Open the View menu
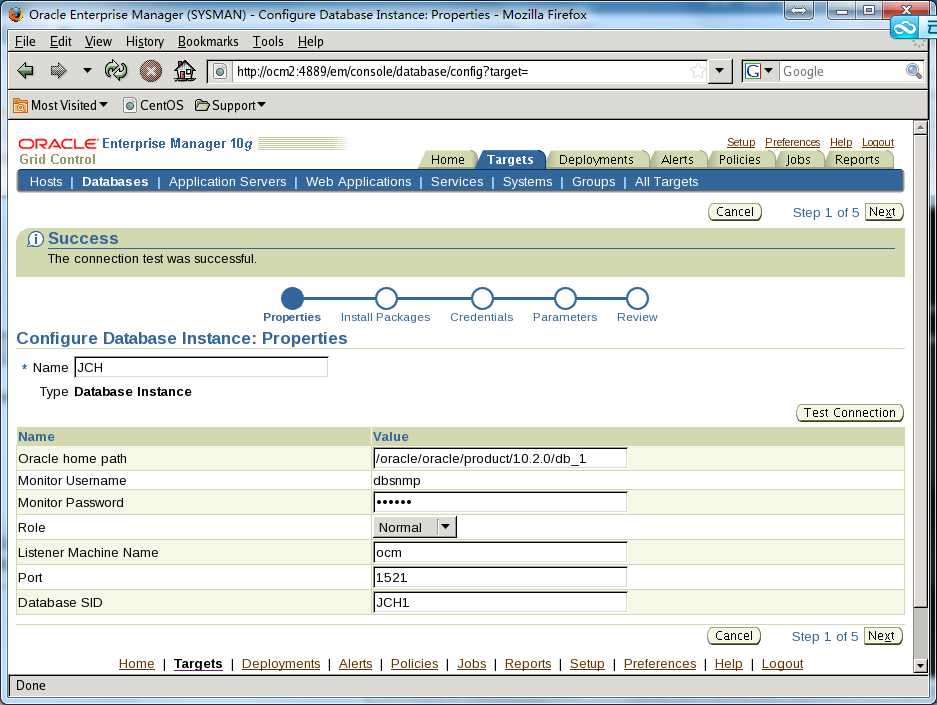 tap(98, 41)
